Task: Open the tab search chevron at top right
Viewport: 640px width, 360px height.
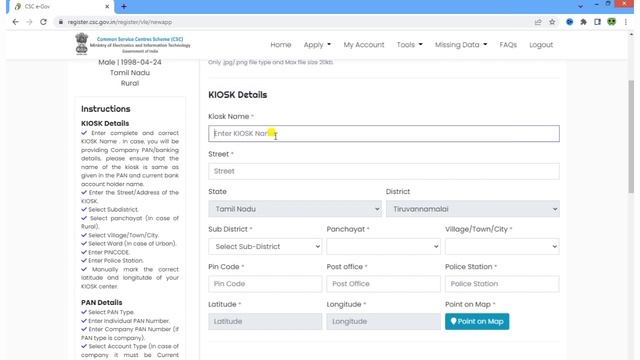Action: click(580, 7)
